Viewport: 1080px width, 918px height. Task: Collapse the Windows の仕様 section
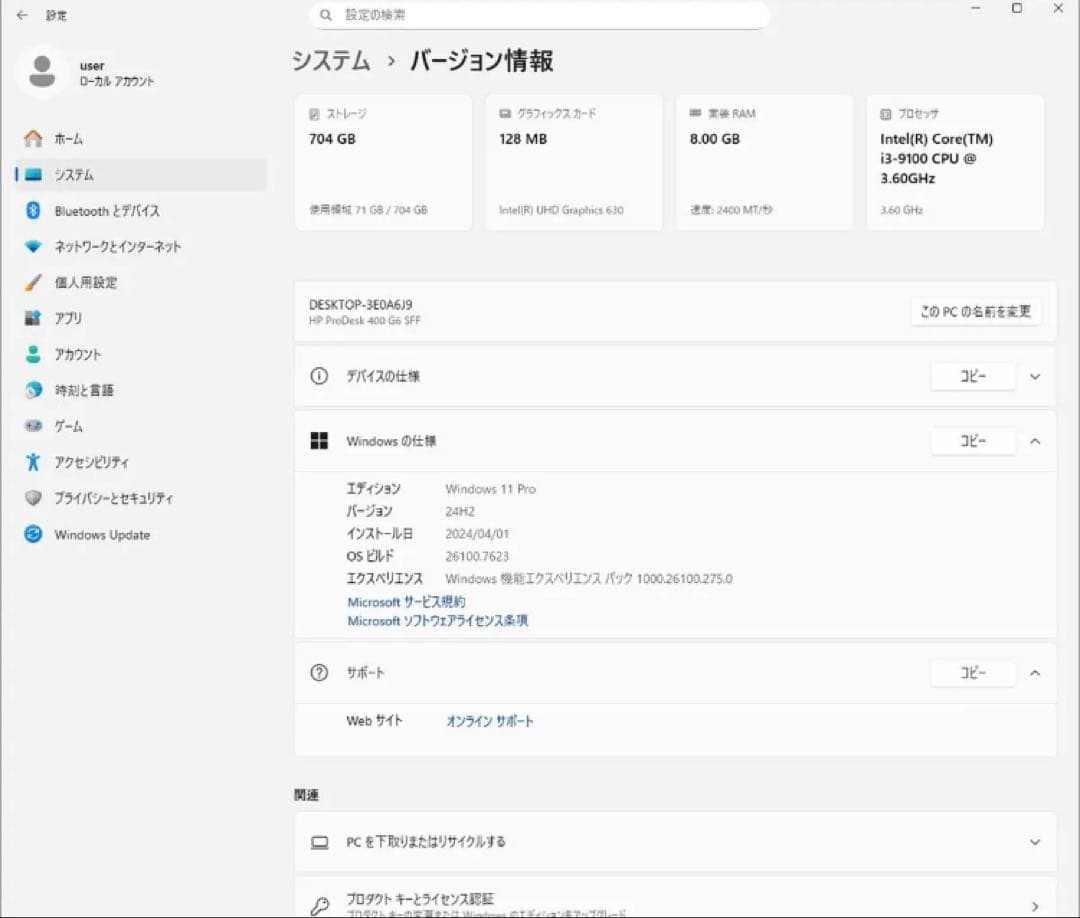click(1035, 441)
